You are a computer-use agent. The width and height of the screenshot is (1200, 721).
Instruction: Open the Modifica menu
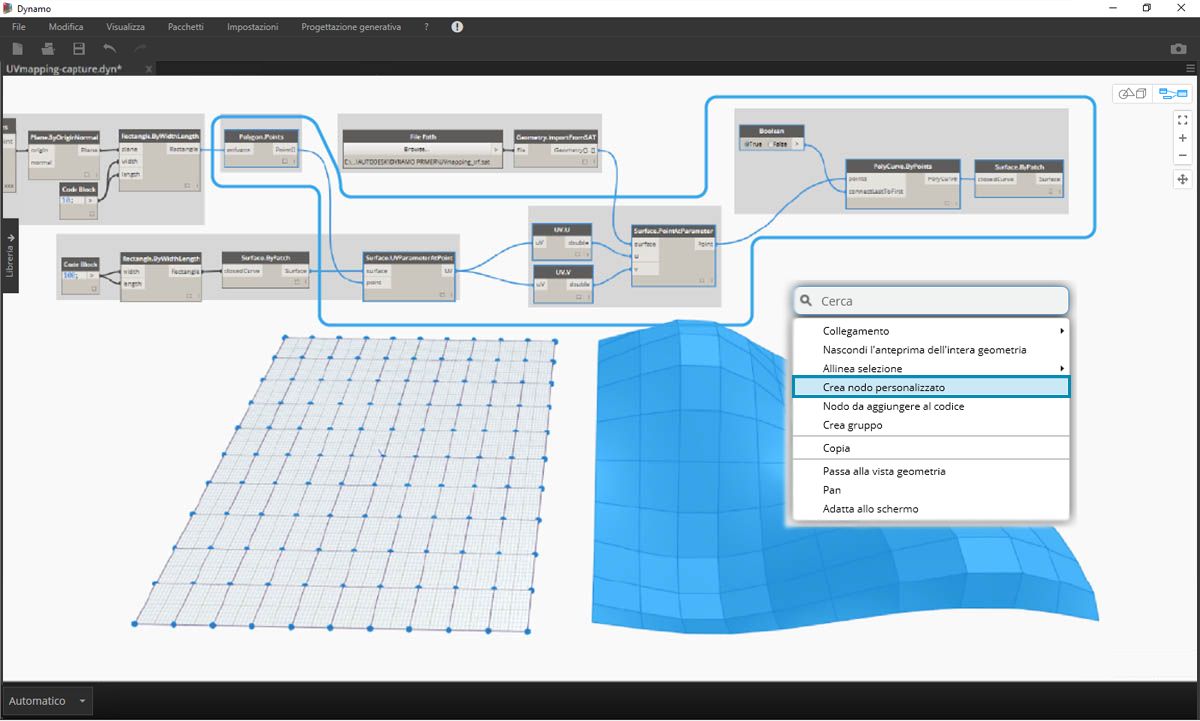coord(66,27)
